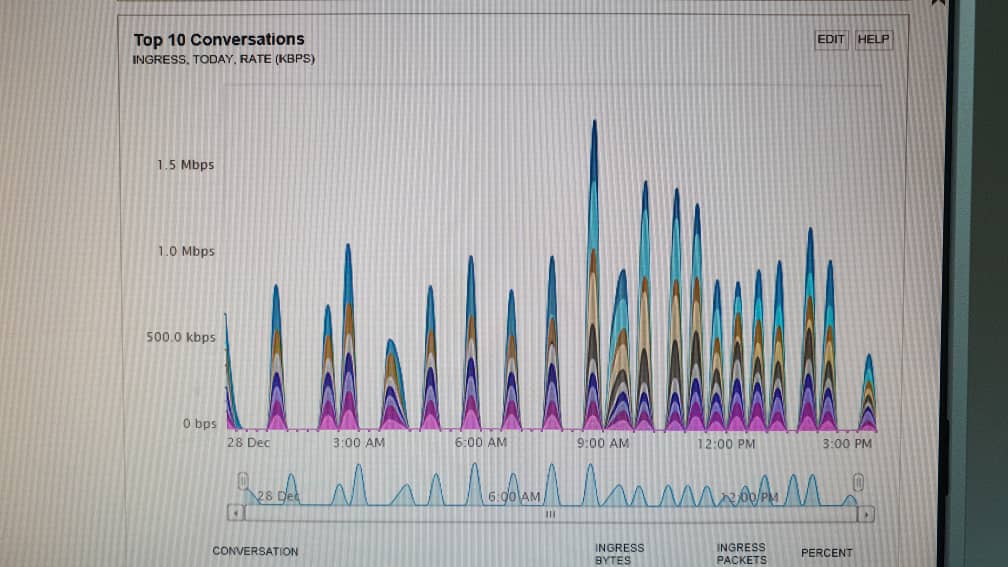Viewport: 1008px width, 567px height.
Task: Click the 3:00 AM time axis label
Action: pos(359,443)
